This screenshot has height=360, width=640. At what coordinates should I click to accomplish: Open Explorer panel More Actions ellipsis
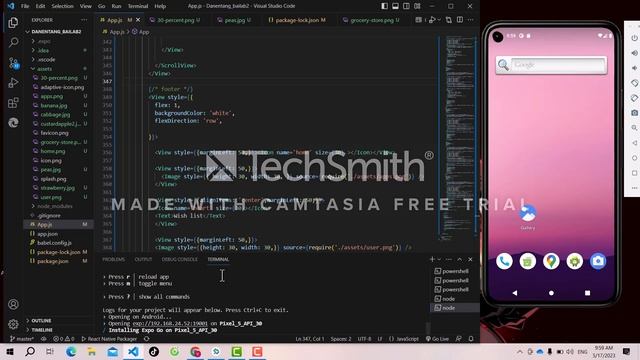click(84, 20)
